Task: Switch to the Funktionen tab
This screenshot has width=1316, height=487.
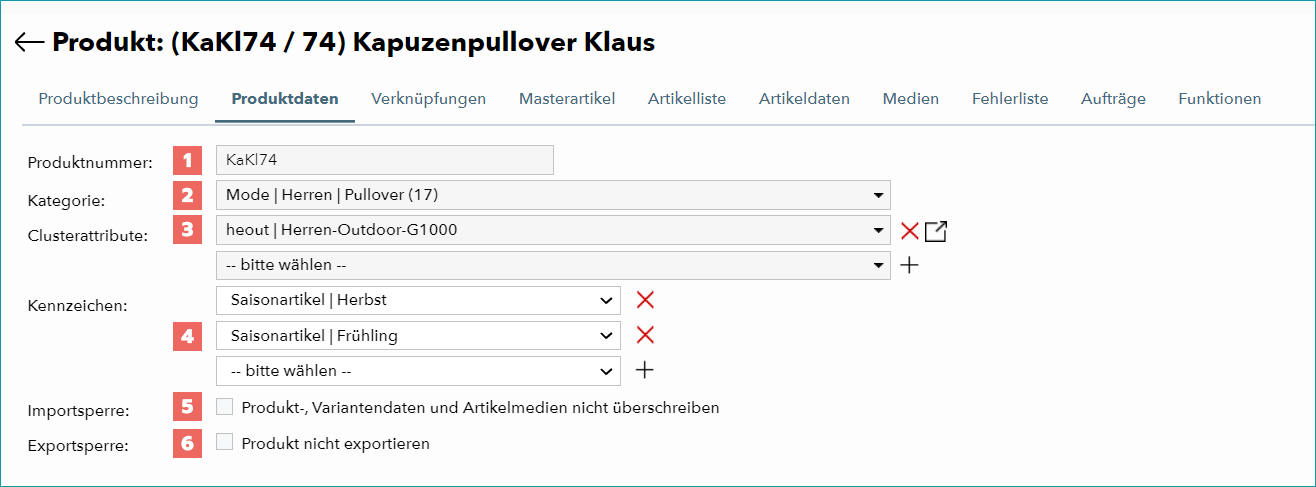Action: tap(1219, 99)
